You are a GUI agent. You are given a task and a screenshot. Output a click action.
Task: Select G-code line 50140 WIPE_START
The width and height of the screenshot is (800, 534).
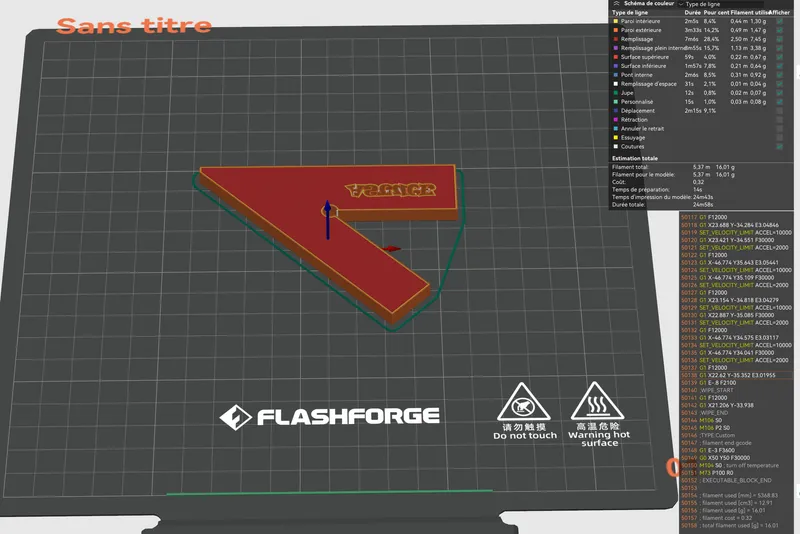(x=736, y=390)
